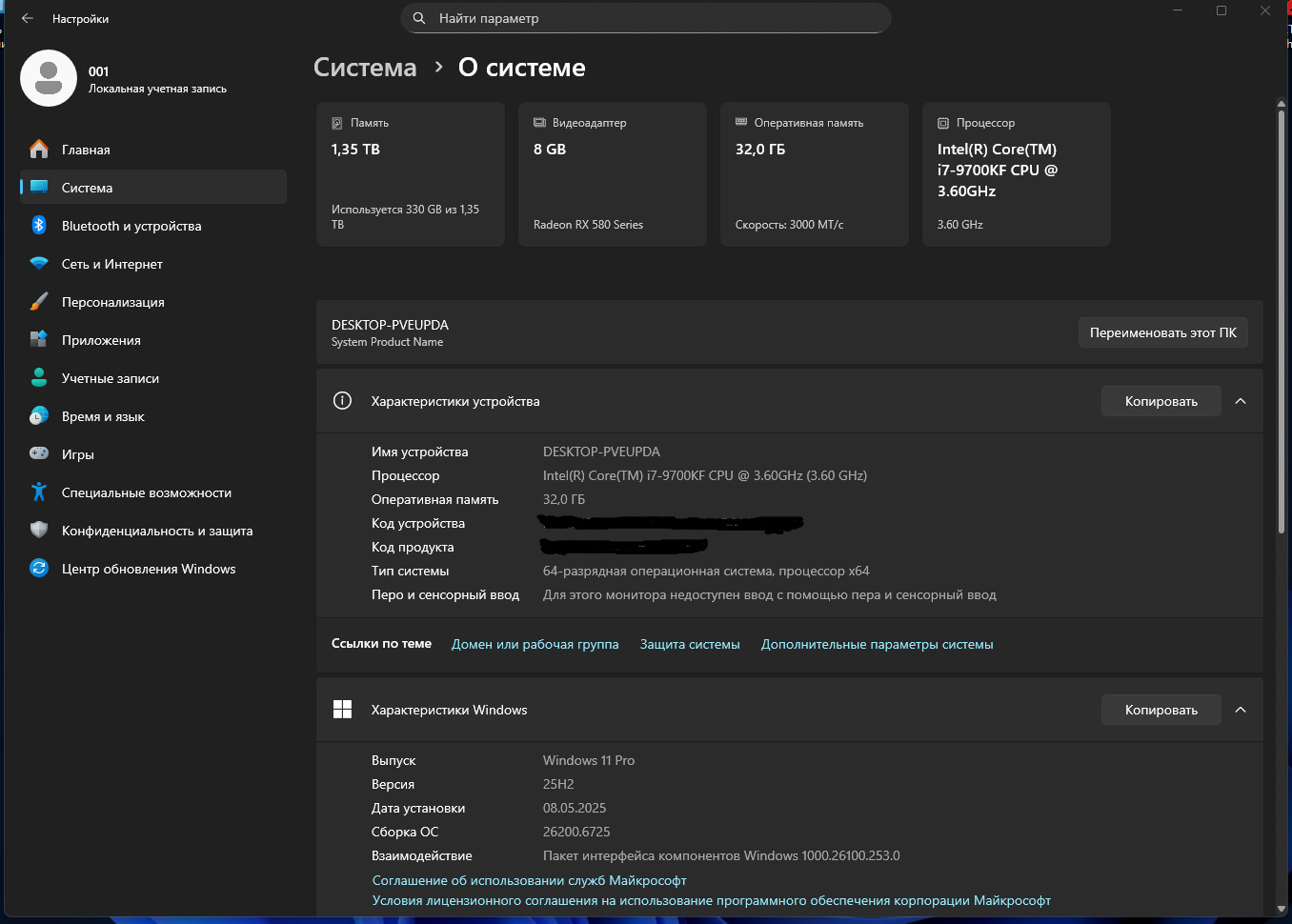Image resolution: width=1292 pixels, height=924 pixels.
Task: Open Дополнительные параметры системы link
Action: pos(877,645)
